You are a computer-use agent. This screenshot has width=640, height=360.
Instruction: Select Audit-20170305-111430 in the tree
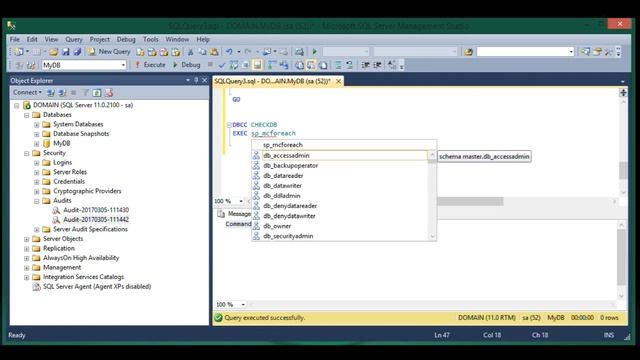96,210
